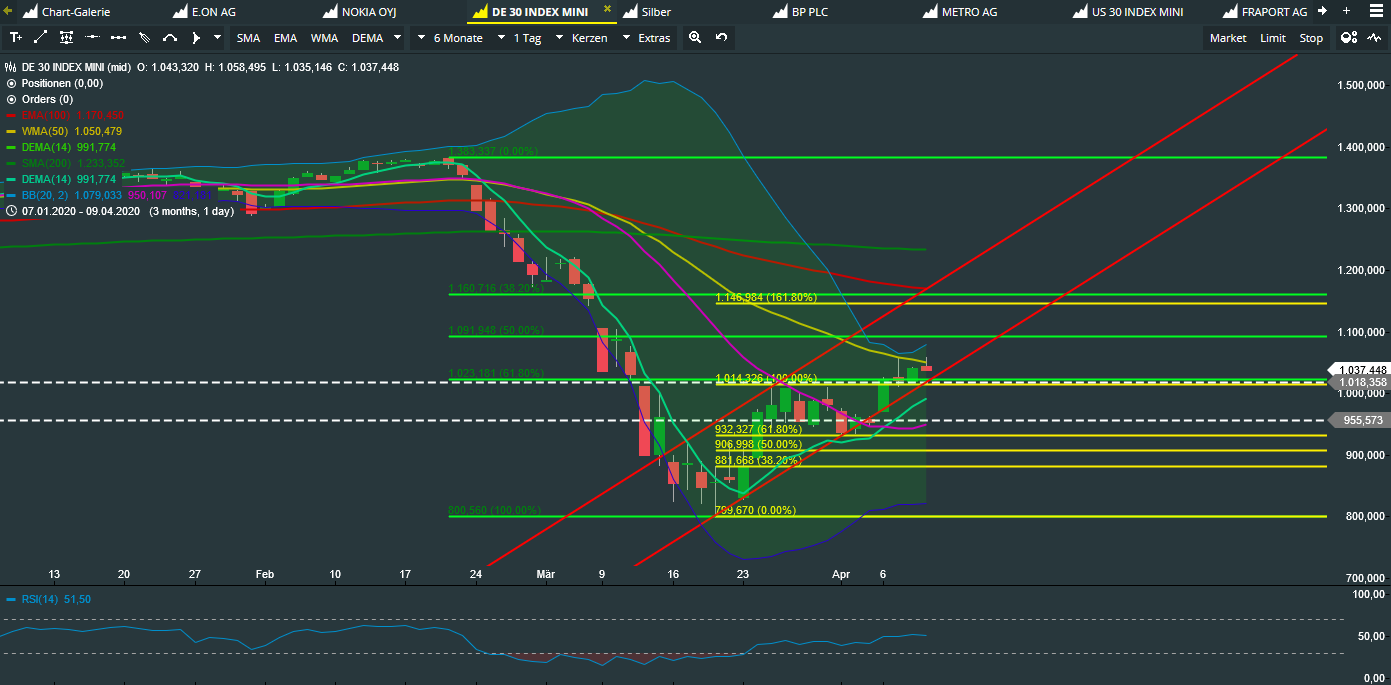Select the Fibonacci retracement tool
Screen dimensions: 1391x685
[x=66, y=38]
